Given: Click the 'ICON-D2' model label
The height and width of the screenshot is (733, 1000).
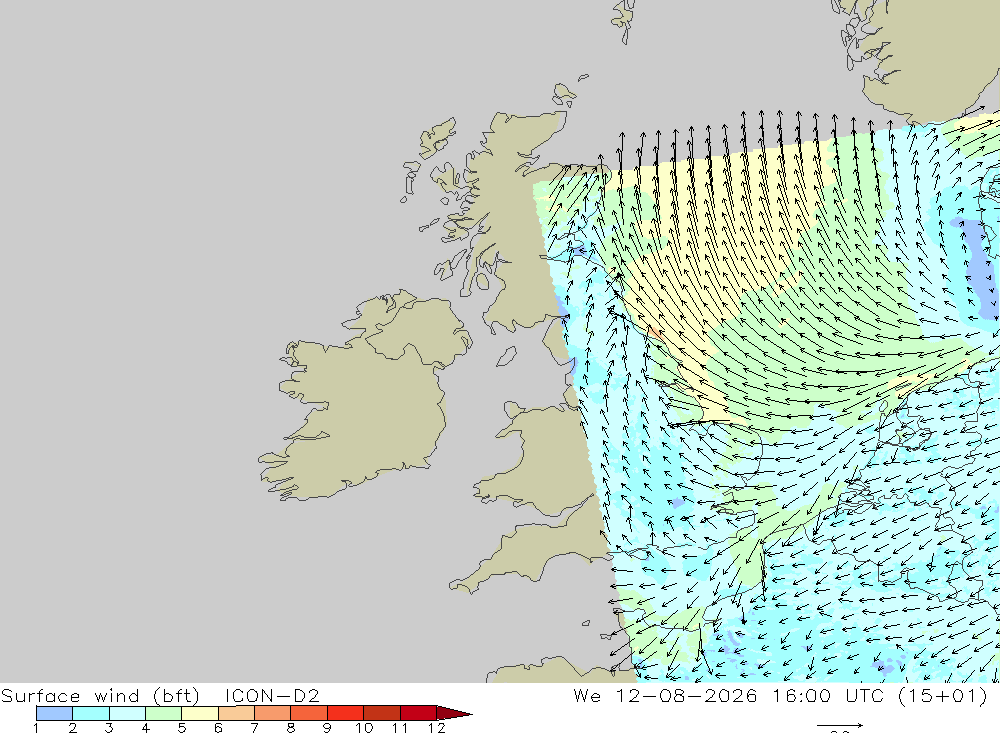Looking at the screenshot, I should pyautogui.click(x=272, y=695).
